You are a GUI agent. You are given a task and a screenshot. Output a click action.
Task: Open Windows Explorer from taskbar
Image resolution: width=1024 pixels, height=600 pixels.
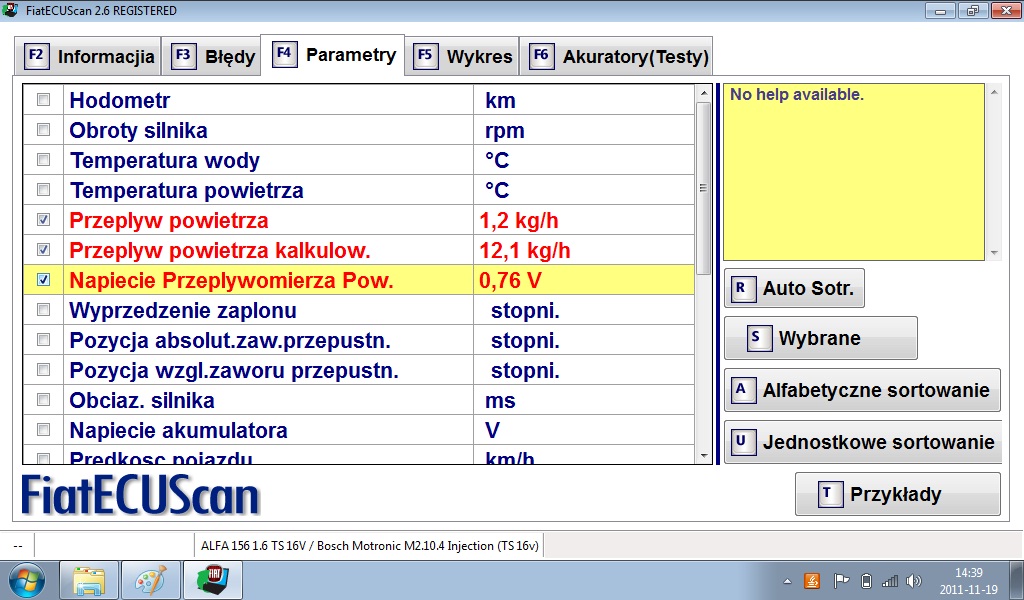89,580
